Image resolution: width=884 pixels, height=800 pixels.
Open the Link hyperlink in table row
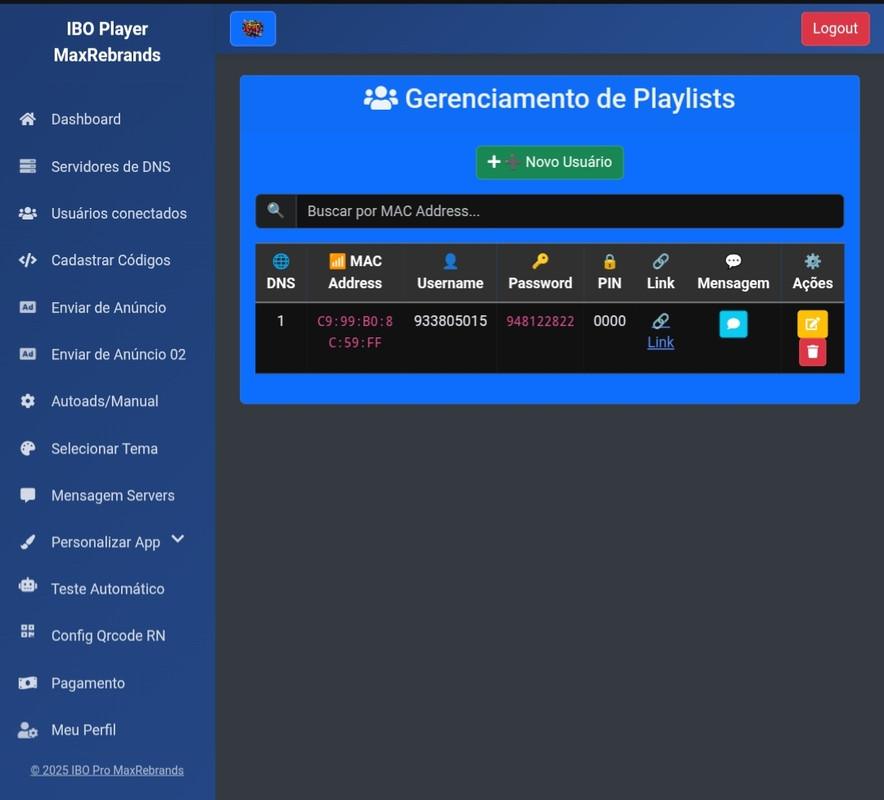660,342
